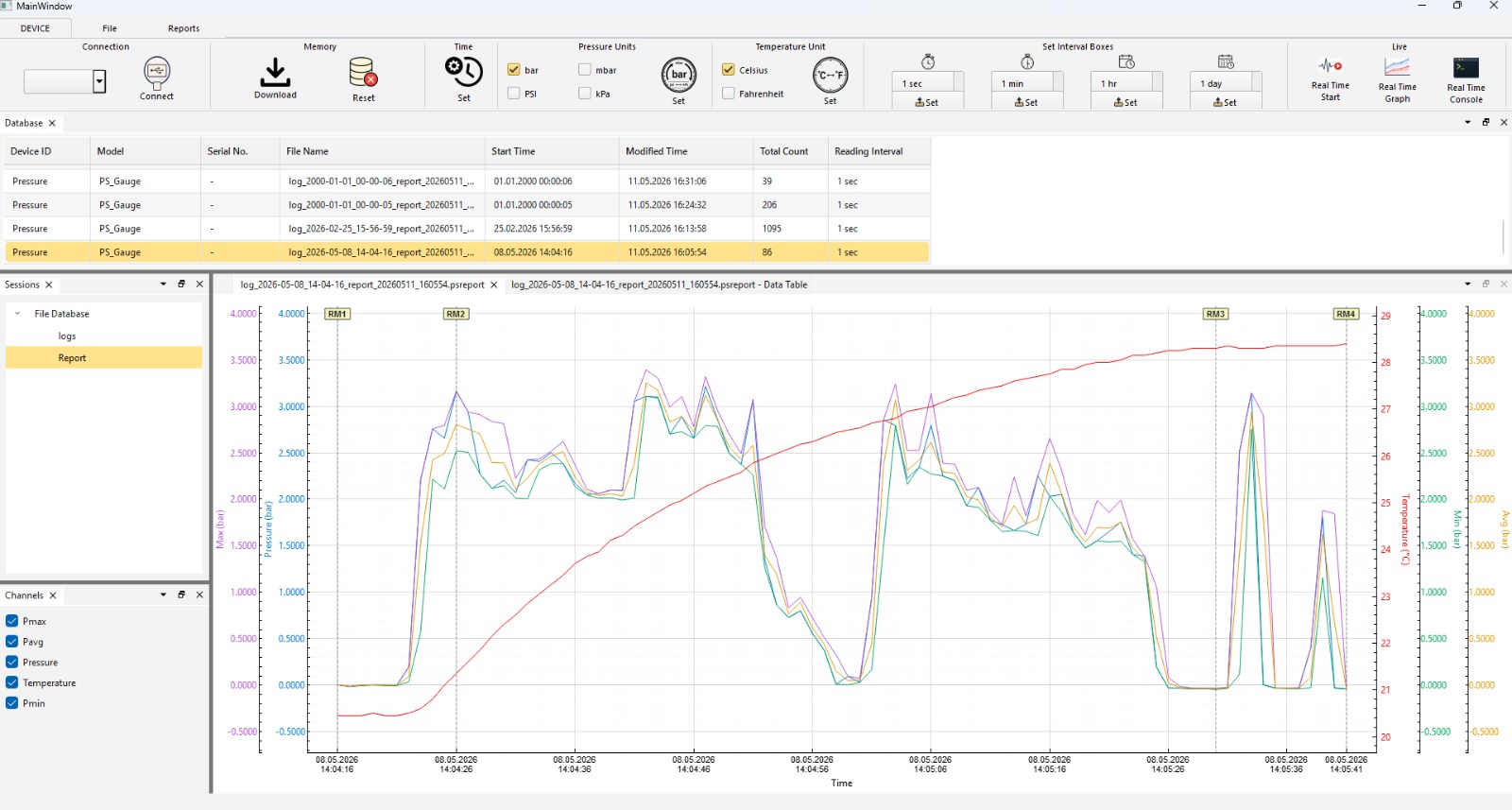Screen dimensions: 1512x810
Task: Check the Fahrenheit temperature option
Action: pos(729,94)
